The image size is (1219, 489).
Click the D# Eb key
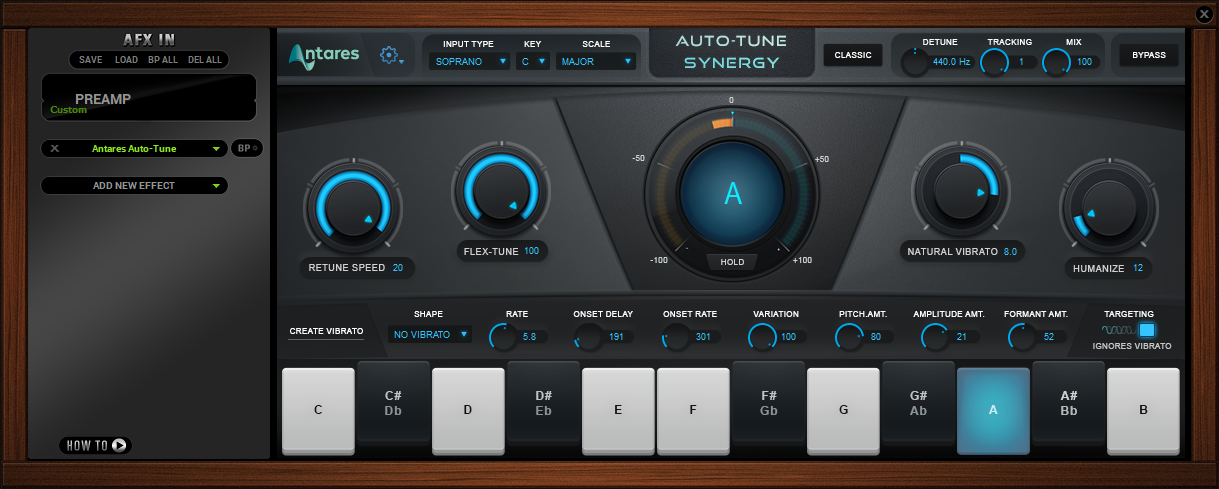pyautogui.click(x=543, y=403)
